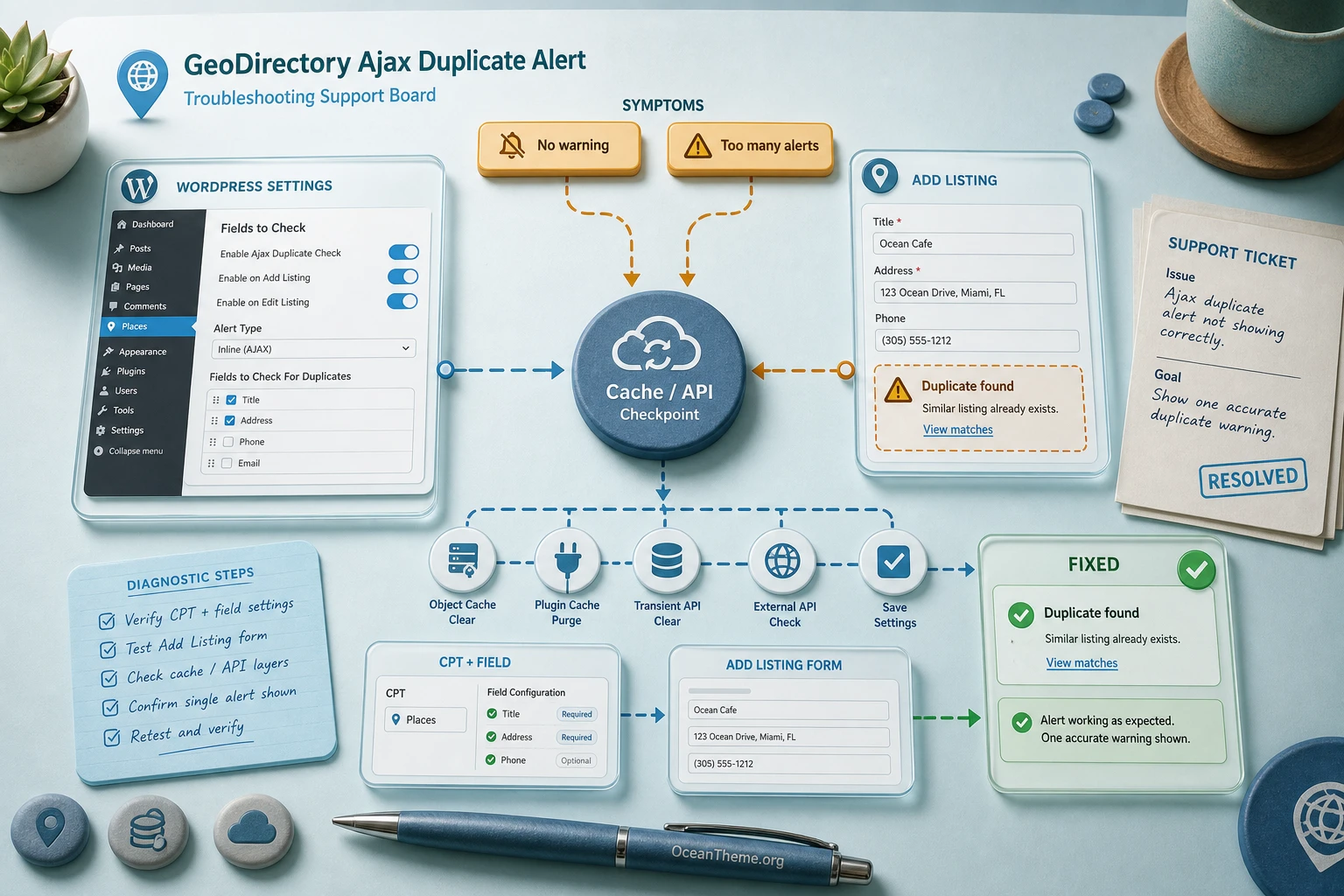Select the Transient API Clear database icon
Screen dimensions: 1344x896
coord(667,562)
